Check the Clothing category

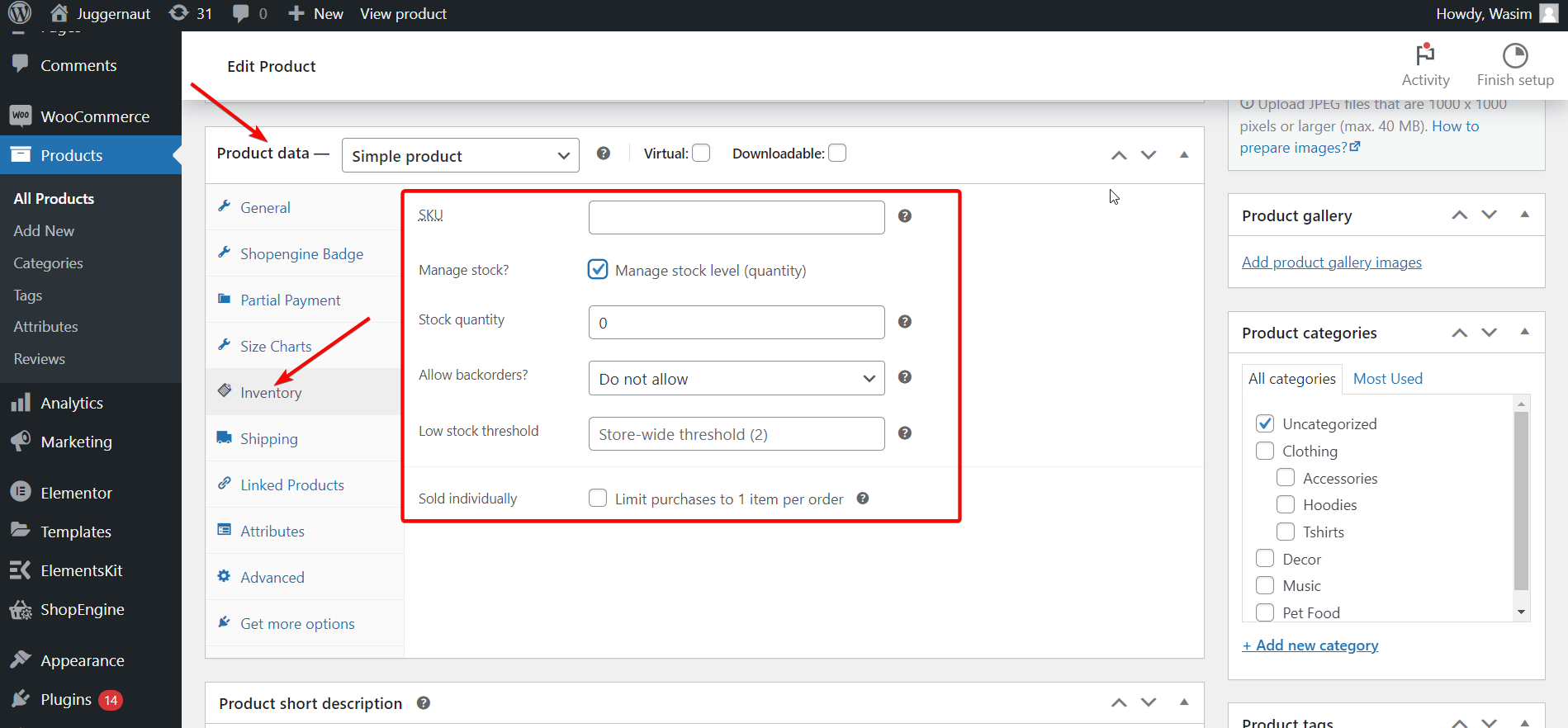(1265, 451)
